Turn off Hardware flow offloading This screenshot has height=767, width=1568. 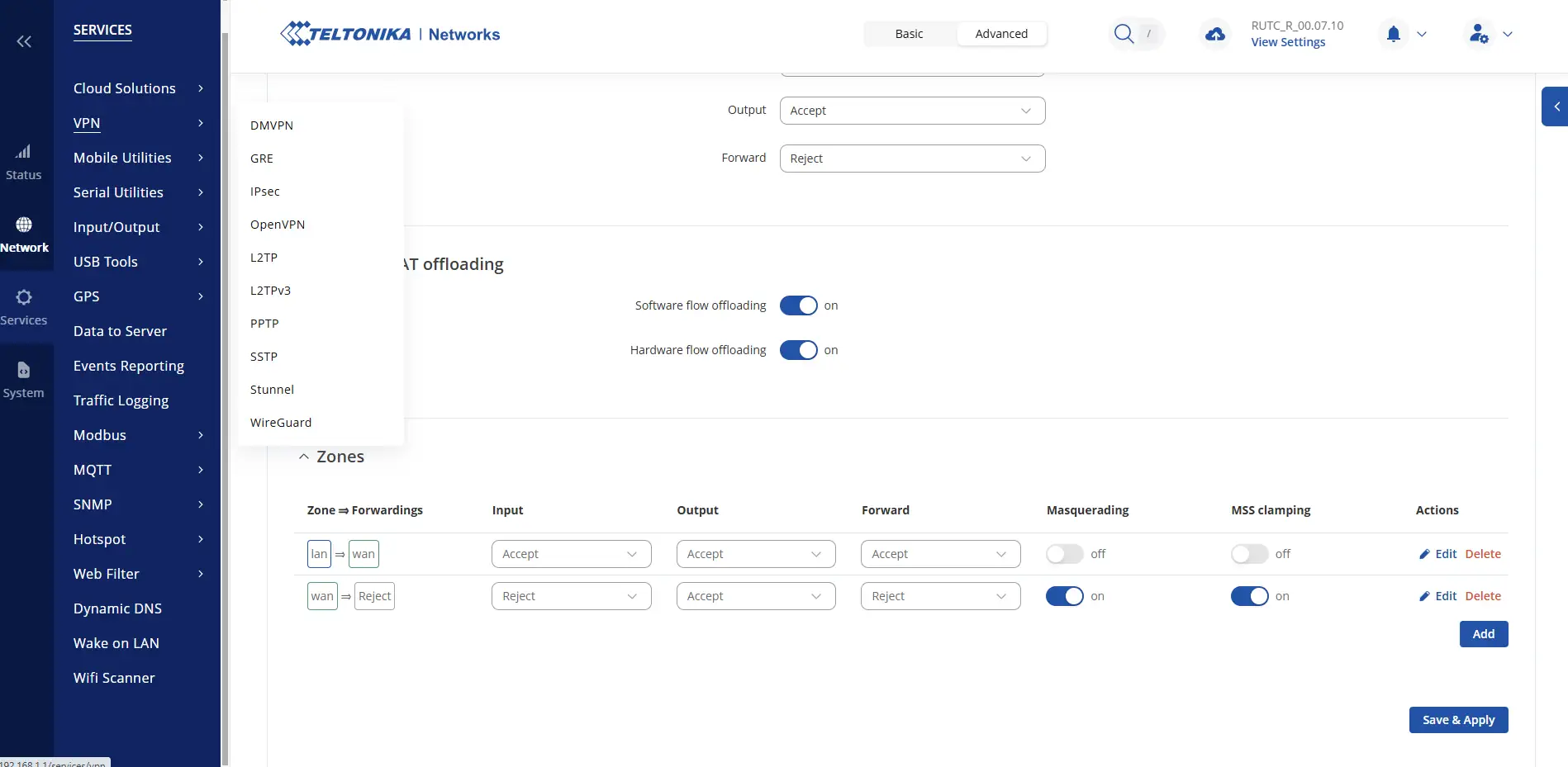coord(798,350)
